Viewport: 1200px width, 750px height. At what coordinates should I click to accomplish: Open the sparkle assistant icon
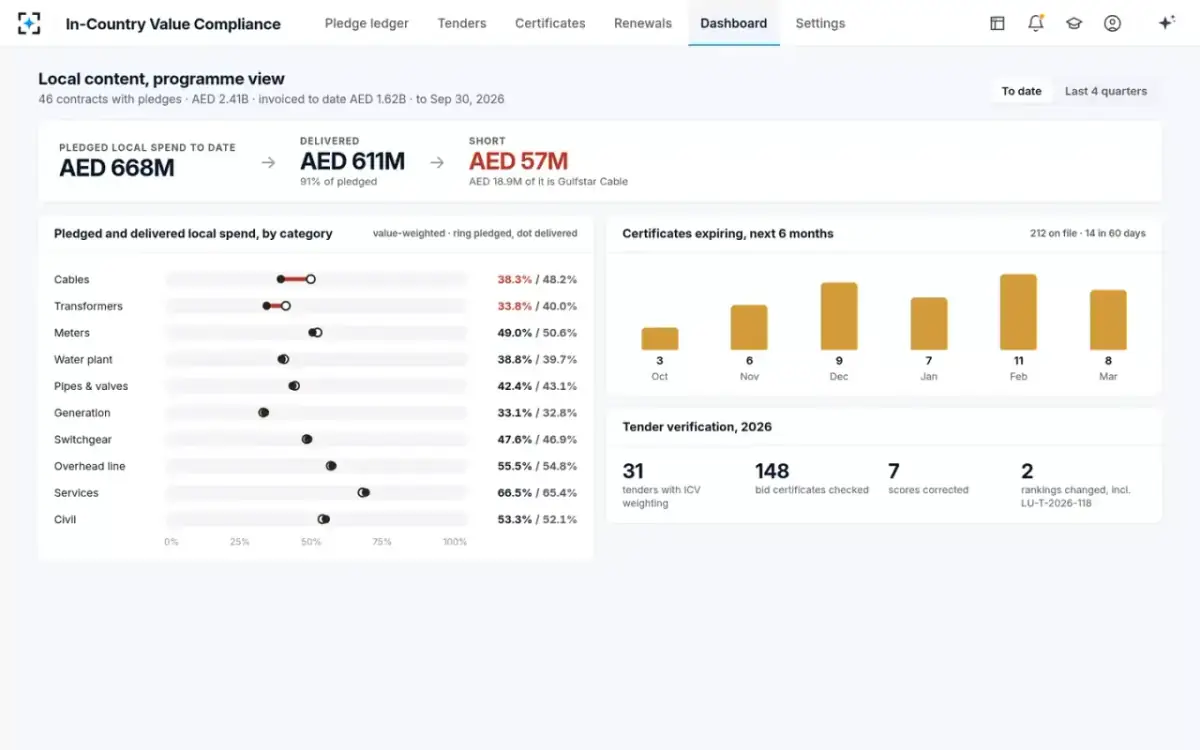[1166, 23]
